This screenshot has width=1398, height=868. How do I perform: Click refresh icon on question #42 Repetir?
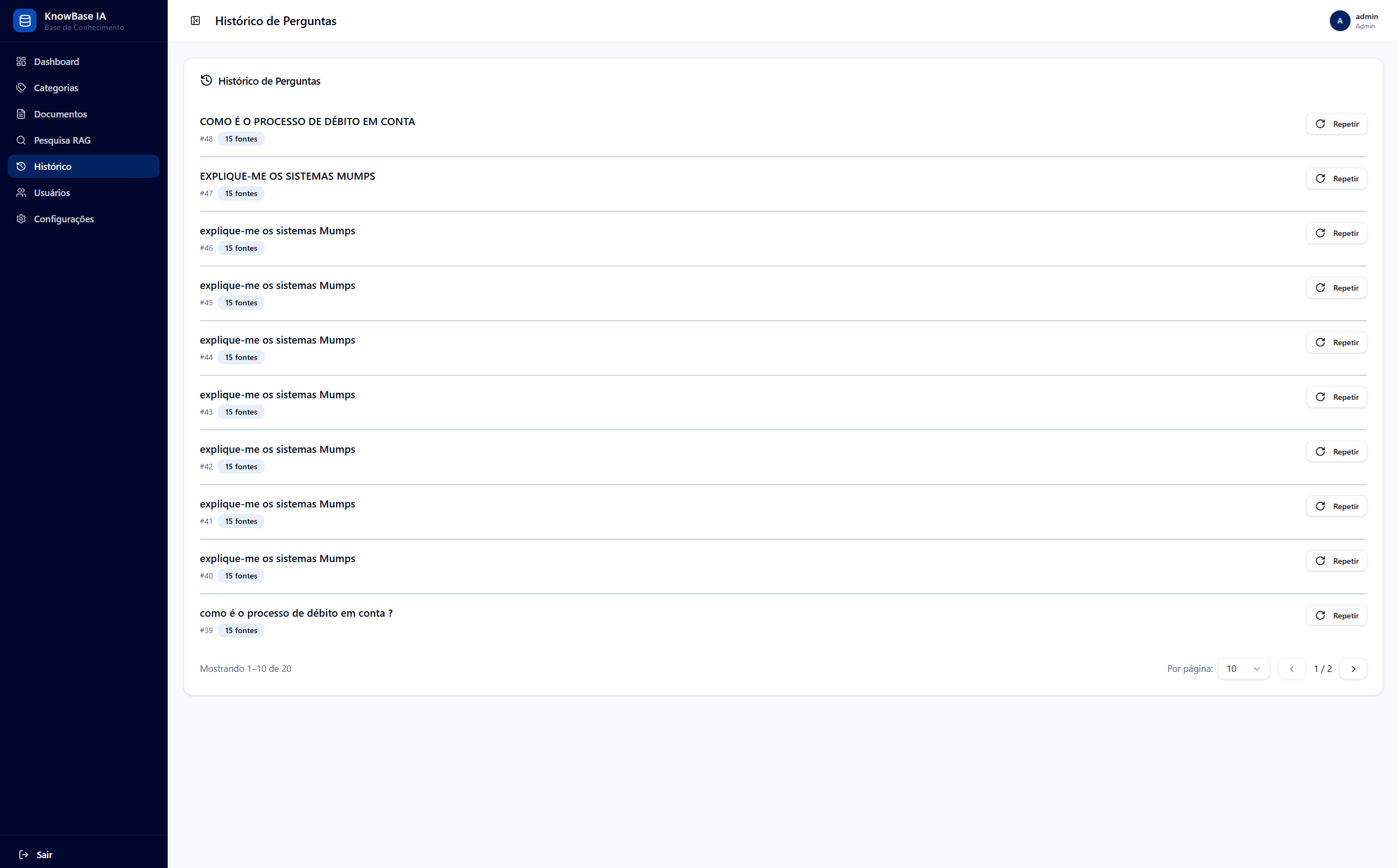point(1320,452)
